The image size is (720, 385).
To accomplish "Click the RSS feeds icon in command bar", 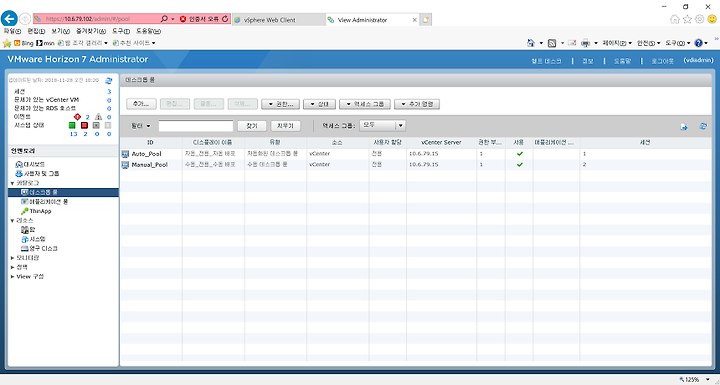I will (552, 43).
